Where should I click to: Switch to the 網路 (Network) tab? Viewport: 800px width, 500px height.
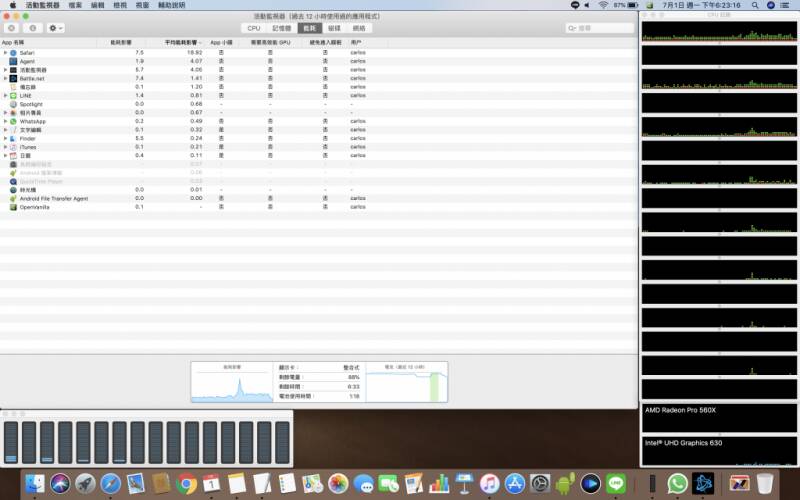[x=359, y=28]
